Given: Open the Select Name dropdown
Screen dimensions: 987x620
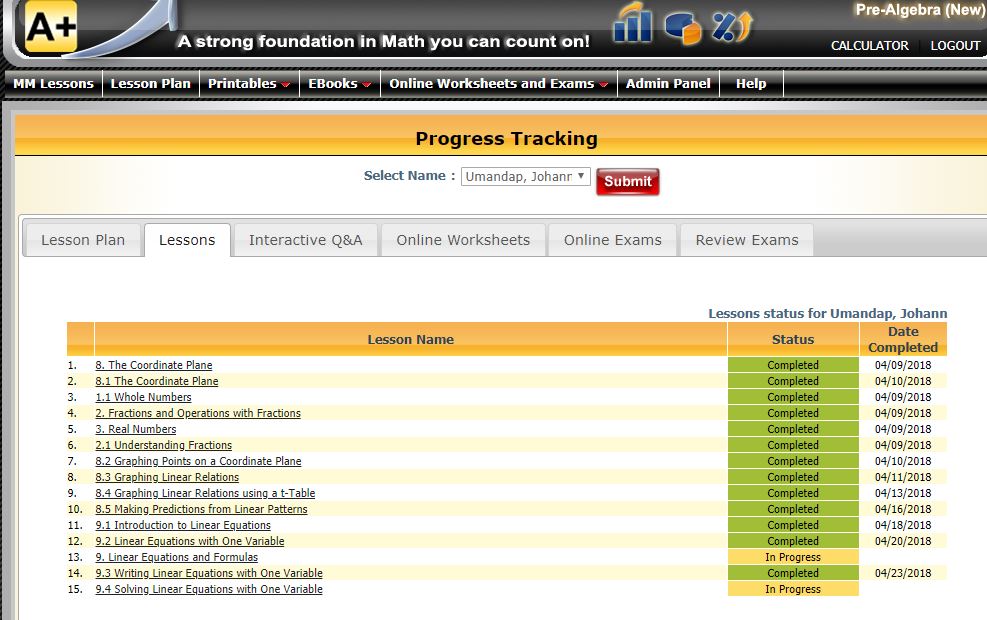Looking at the screenshot, I should coord(526,176).
